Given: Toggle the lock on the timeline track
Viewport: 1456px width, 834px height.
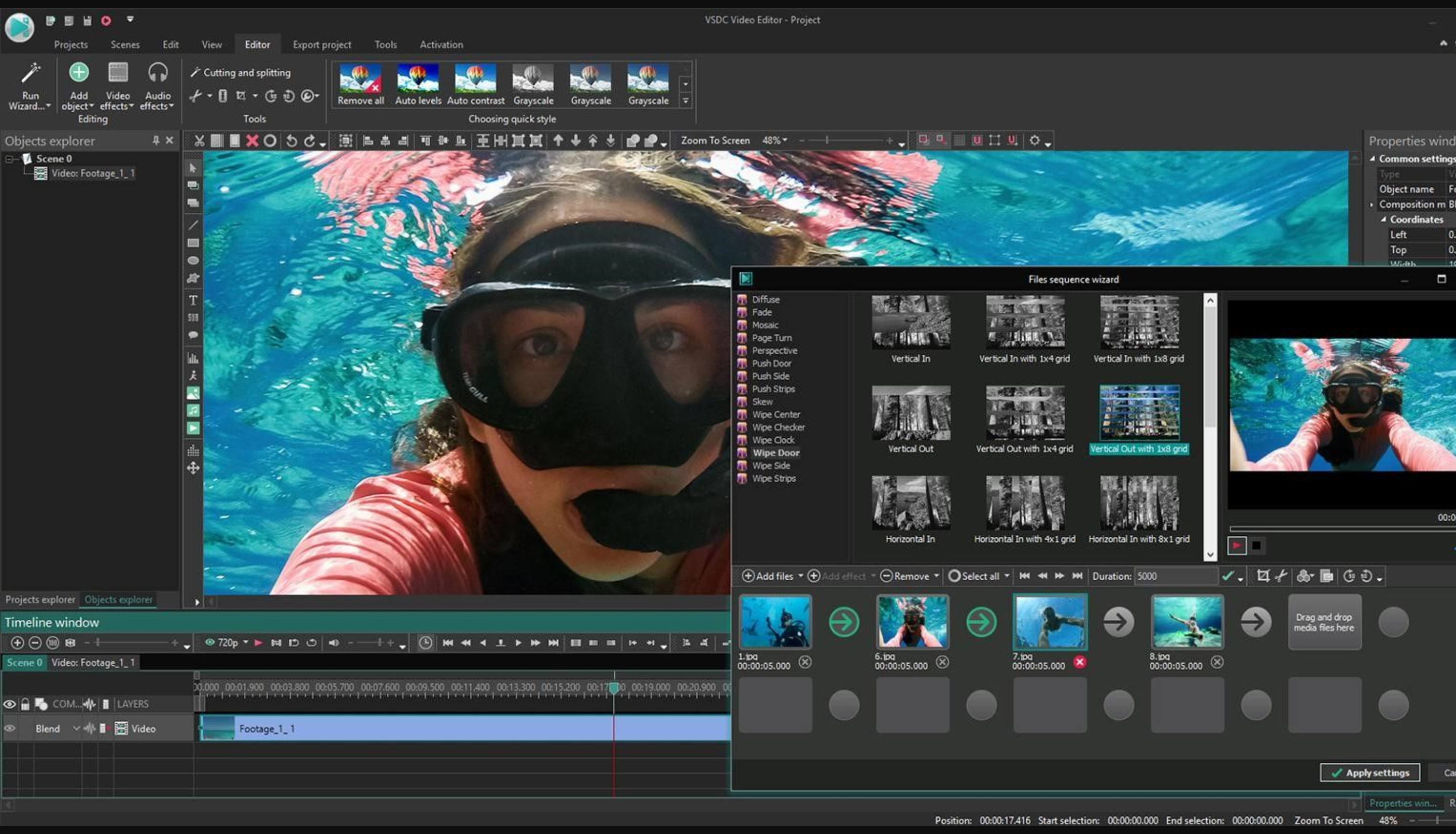Looking at the screenshot, I should (25, 704).
